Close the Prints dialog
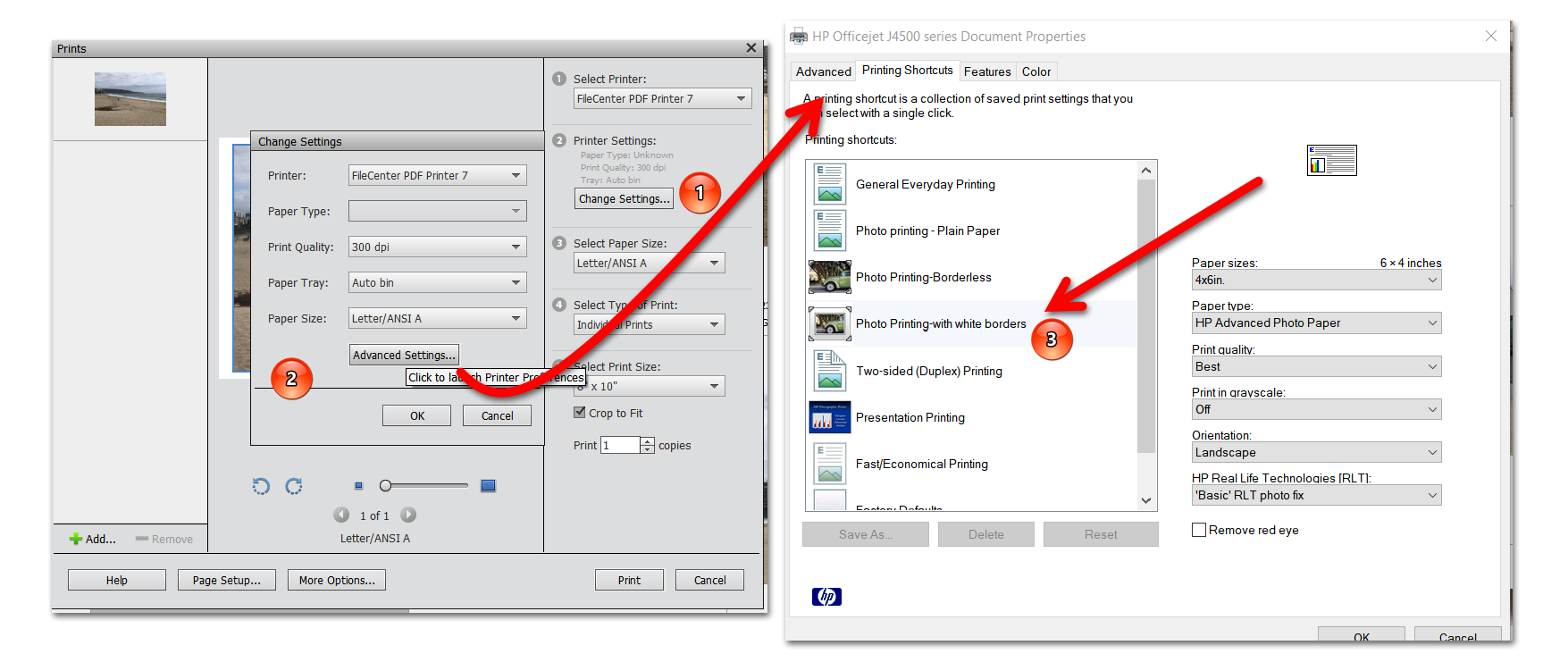Image resolution: width=1568 pixels, height=662 pixels. tap(751, 48)
